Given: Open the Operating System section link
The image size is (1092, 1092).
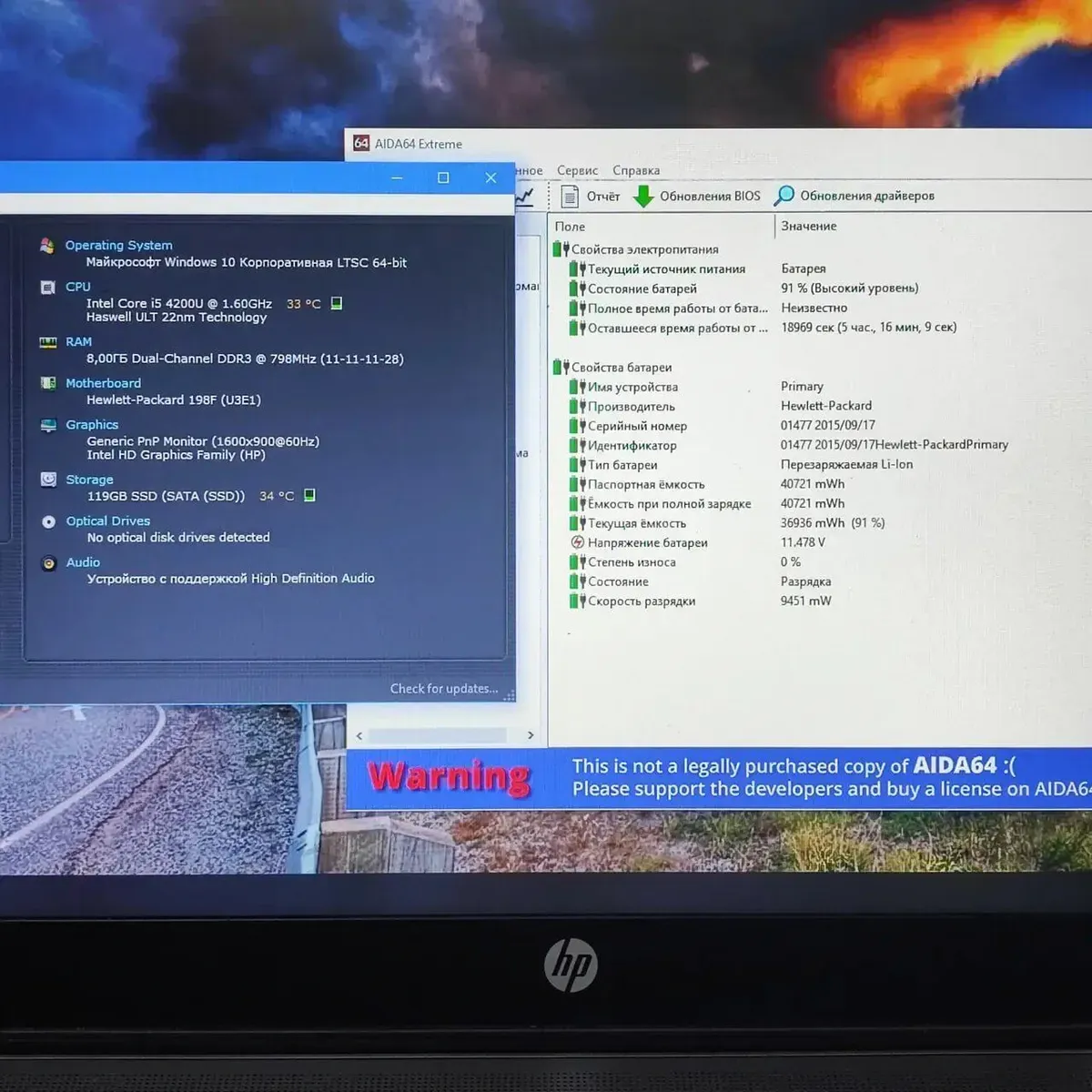Looking at the screenshot, I should point(118,245).
